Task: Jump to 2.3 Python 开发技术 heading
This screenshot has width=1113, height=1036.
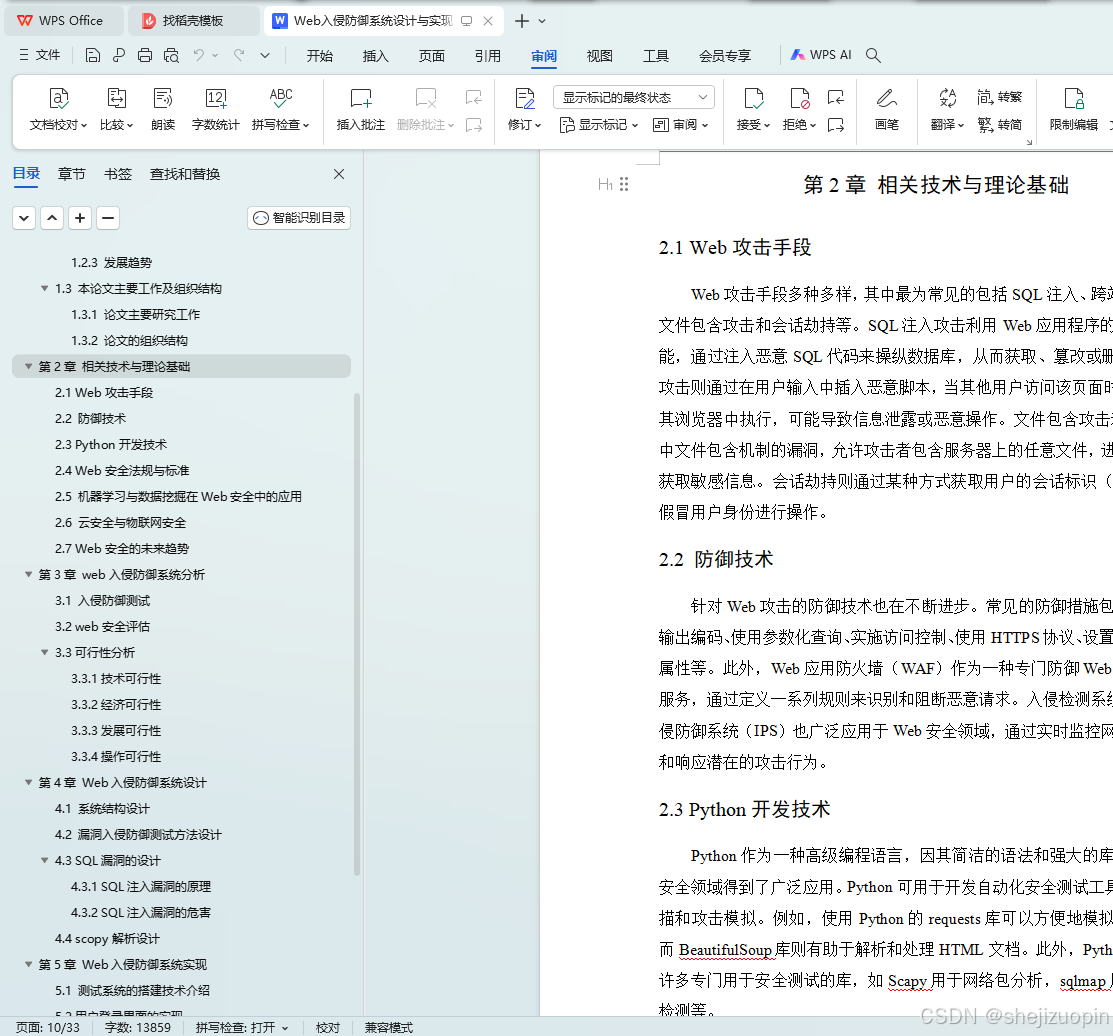Action: pos(111,444)
